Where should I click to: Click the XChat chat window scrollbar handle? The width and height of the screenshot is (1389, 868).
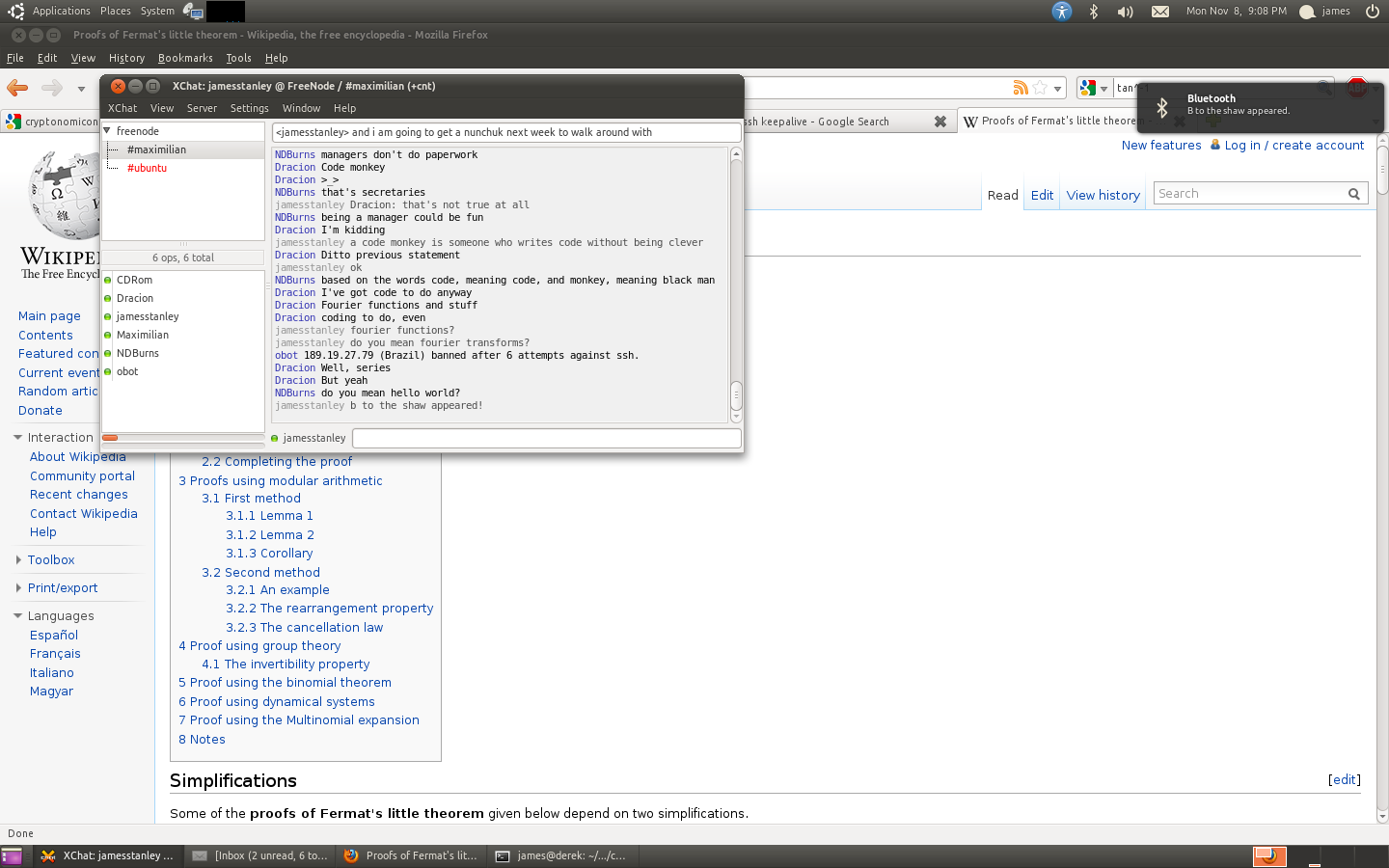pyautogui.click(x=736, y=393)
